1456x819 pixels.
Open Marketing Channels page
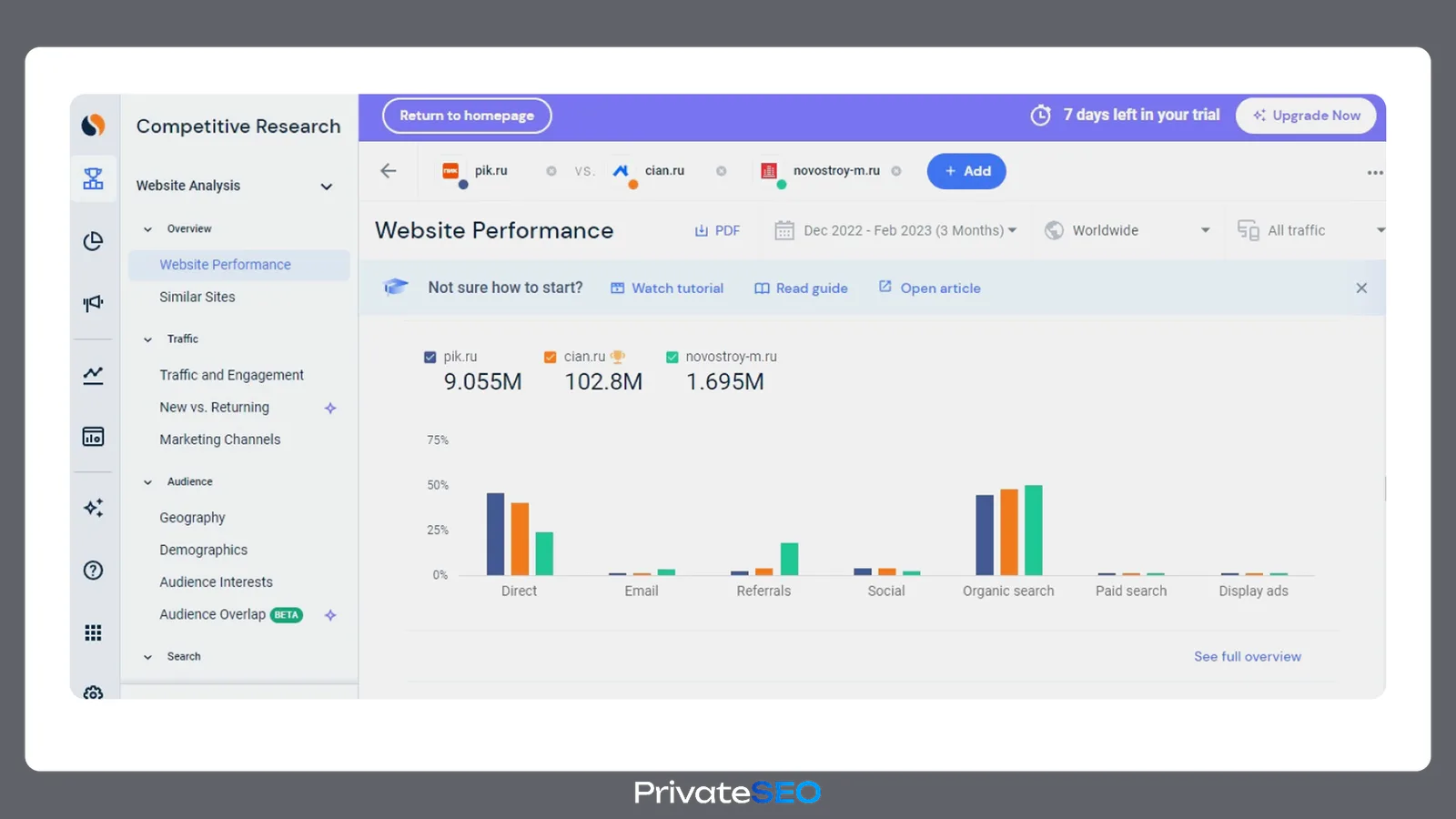(219, 440)
